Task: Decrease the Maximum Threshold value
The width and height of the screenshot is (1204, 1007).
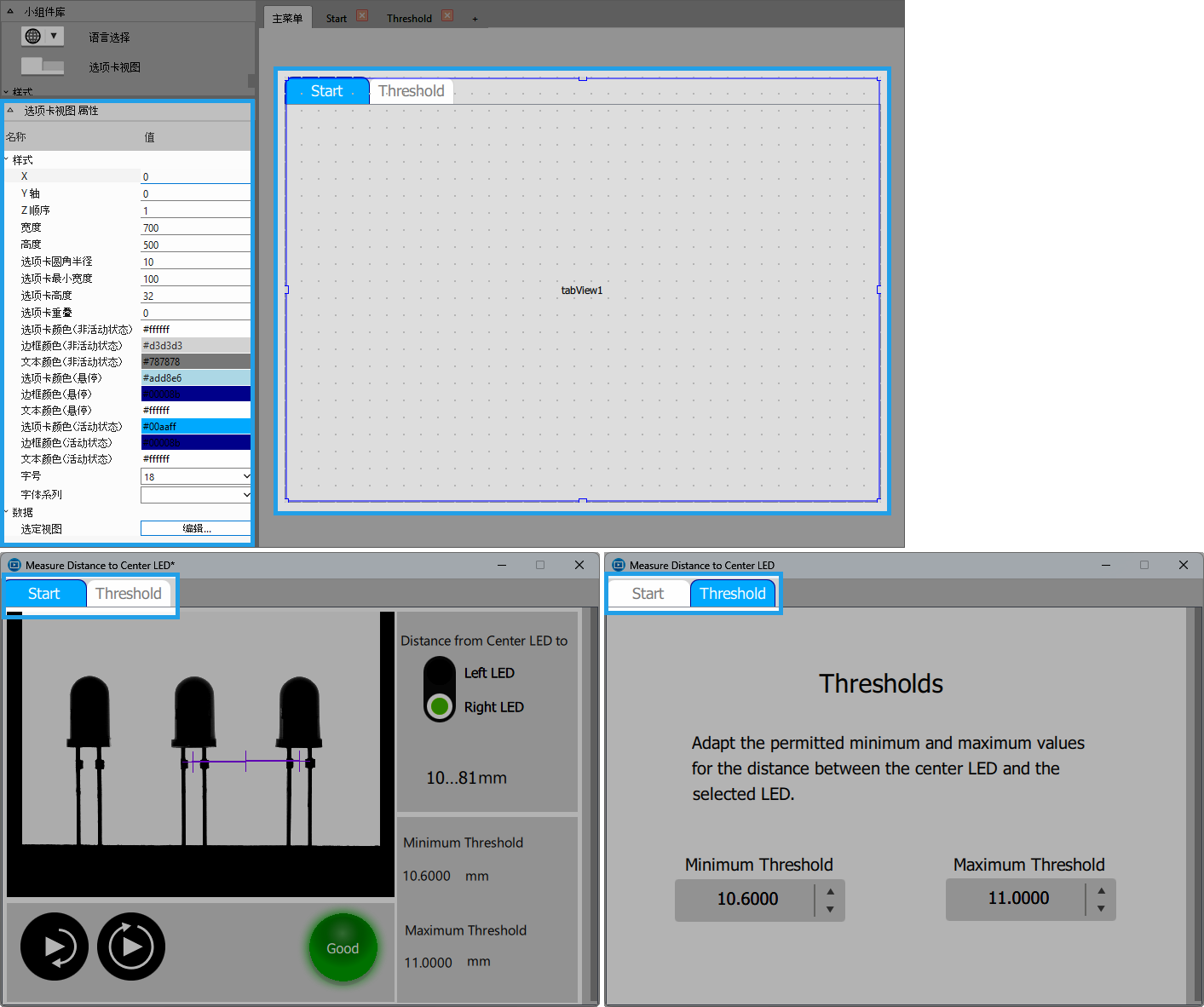Action: click(1101, 909)
